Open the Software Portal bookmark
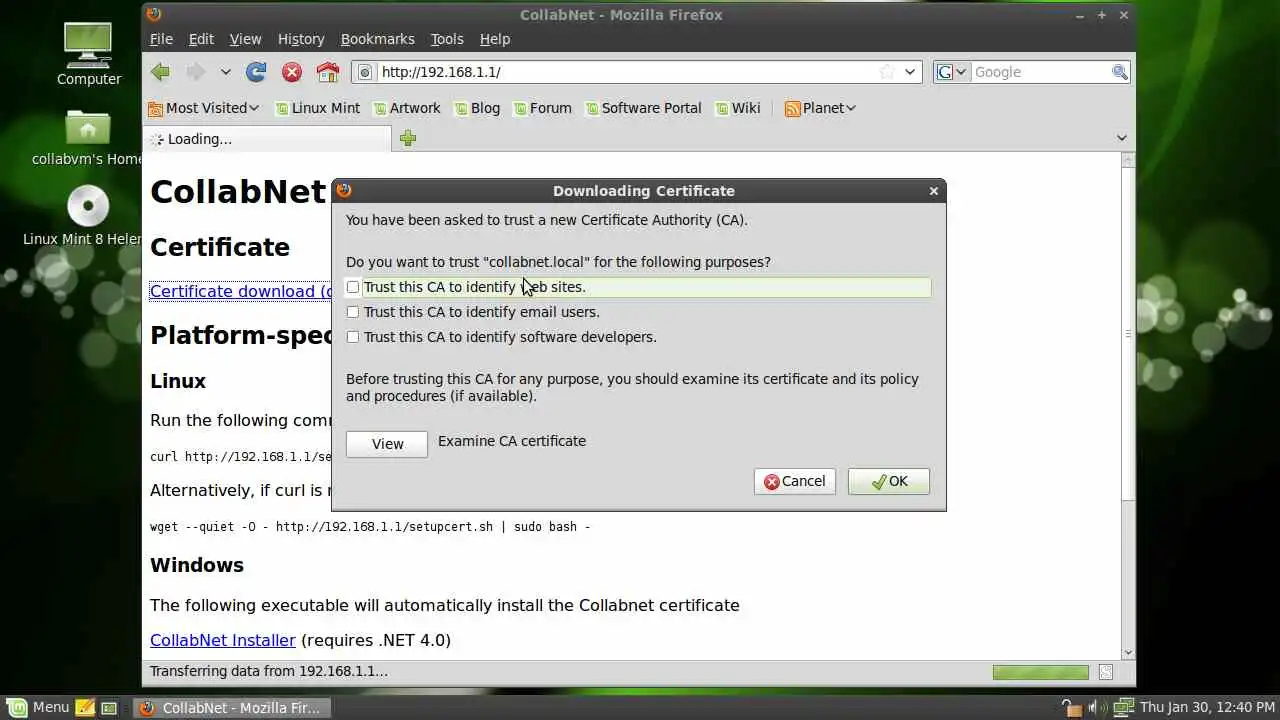 643,108
